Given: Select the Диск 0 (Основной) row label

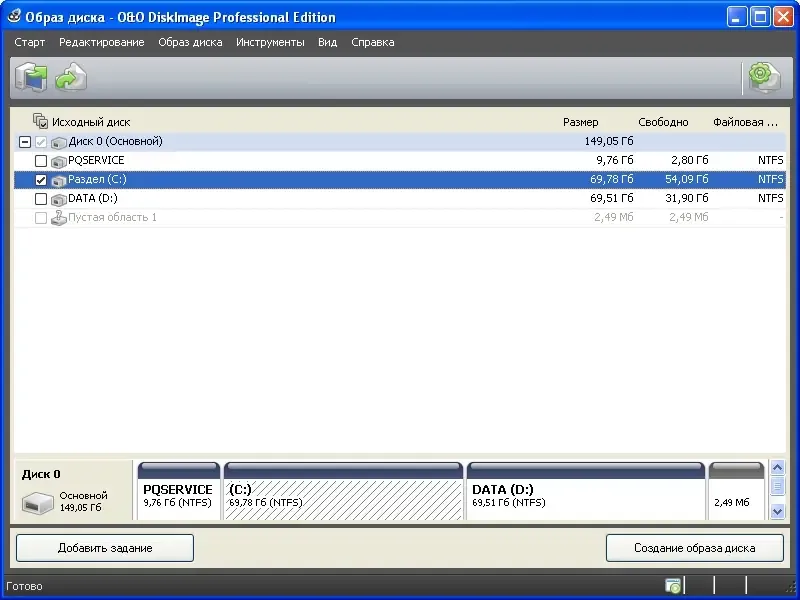Looking at the screenshot, I should [115, 141].
